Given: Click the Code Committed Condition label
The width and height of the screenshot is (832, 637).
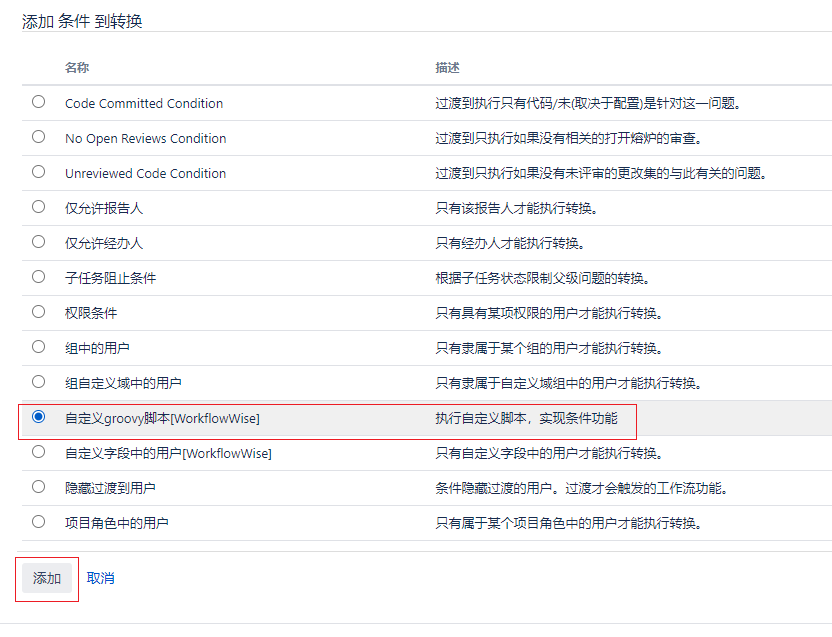Looking at the screenshot, I should (x=144, y=104).
